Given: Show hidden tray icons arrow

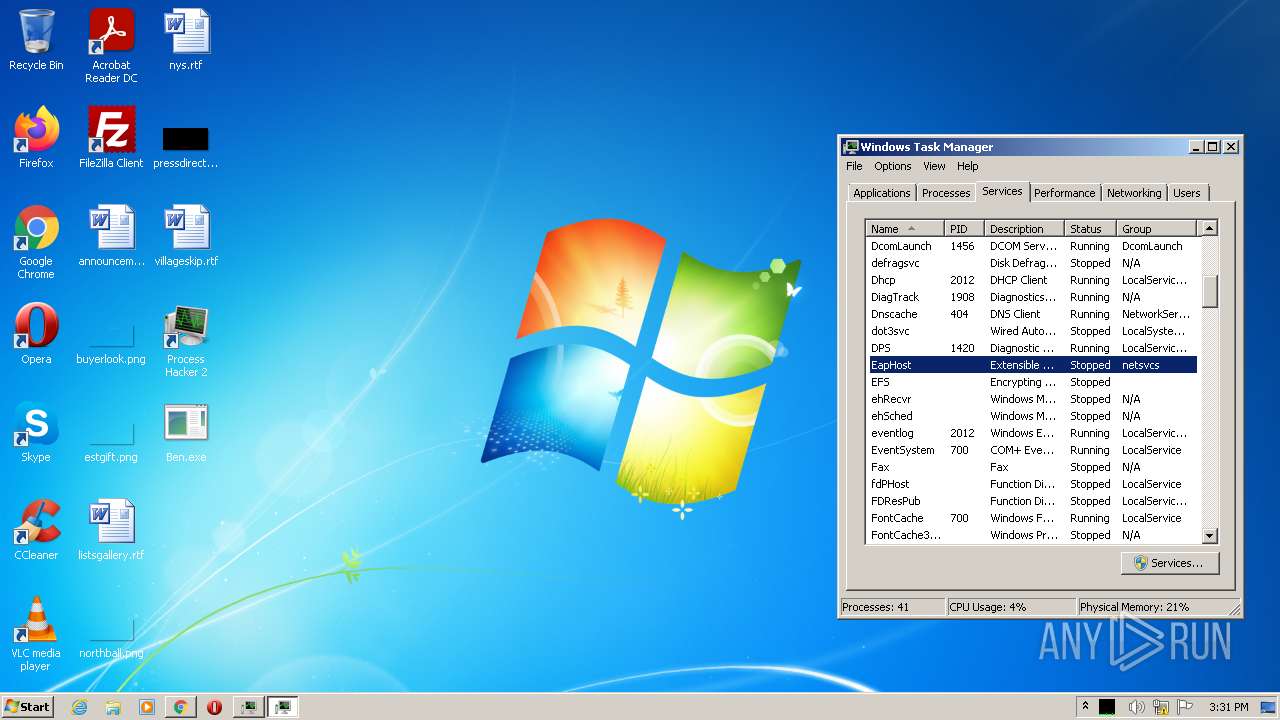Looking at the screenshot, I should [x=1085, y=707].
